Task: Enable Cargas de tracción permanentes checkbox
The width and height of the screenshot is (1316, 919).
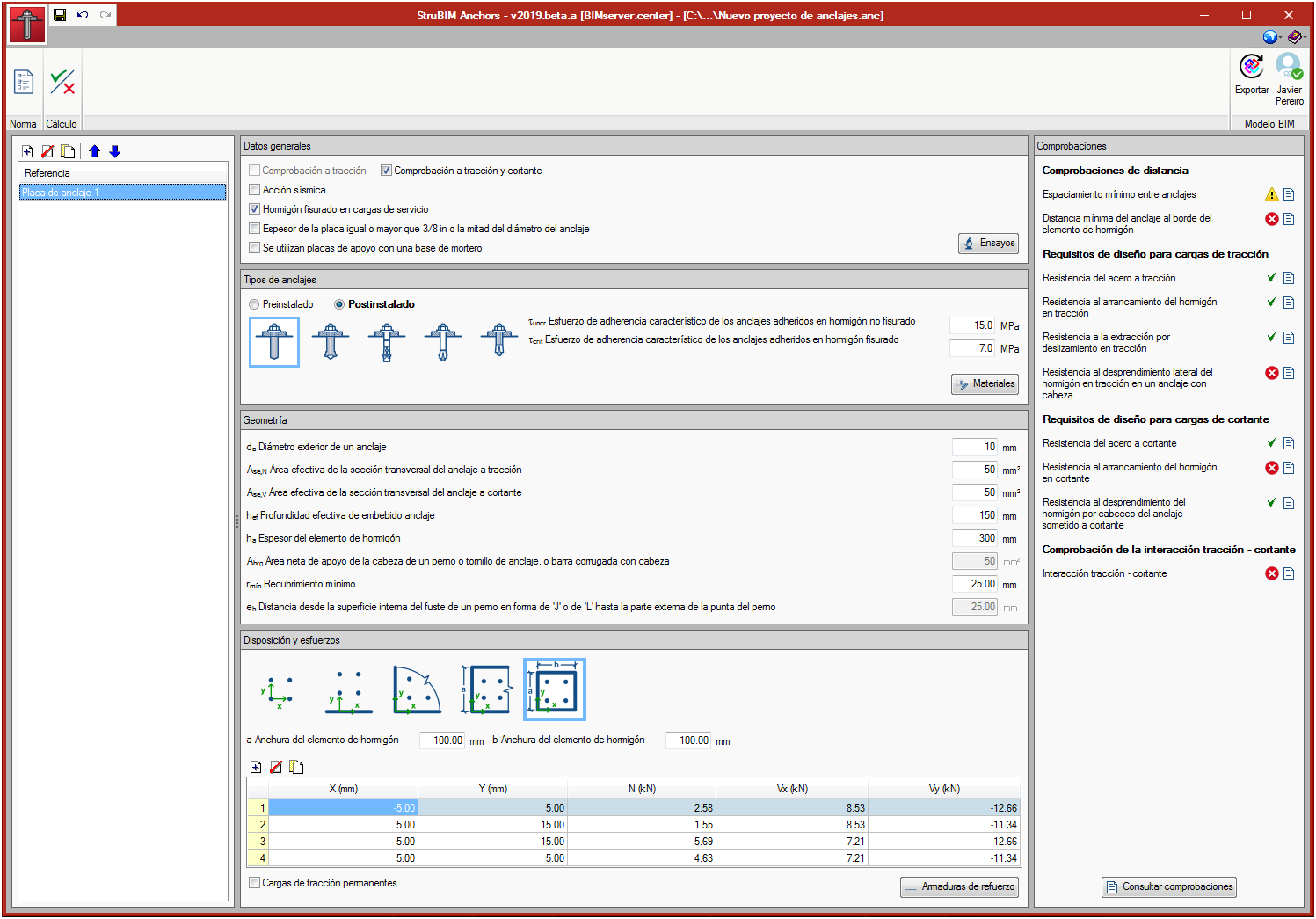Action: tap(254, 883)
